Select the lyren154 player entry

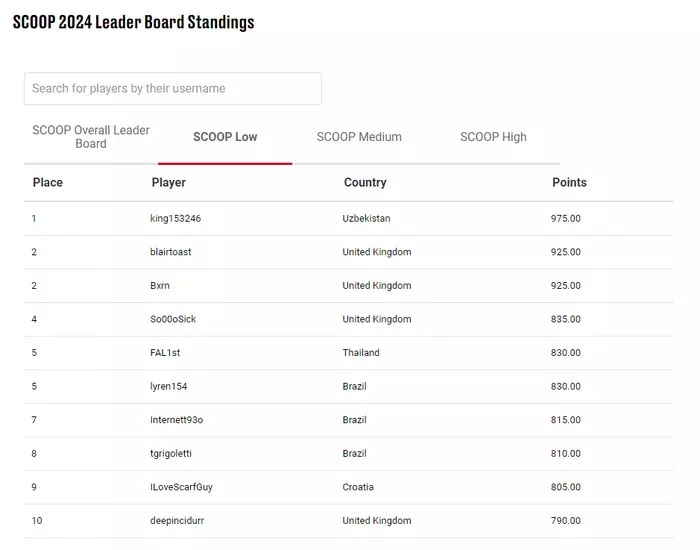[169, 387]
